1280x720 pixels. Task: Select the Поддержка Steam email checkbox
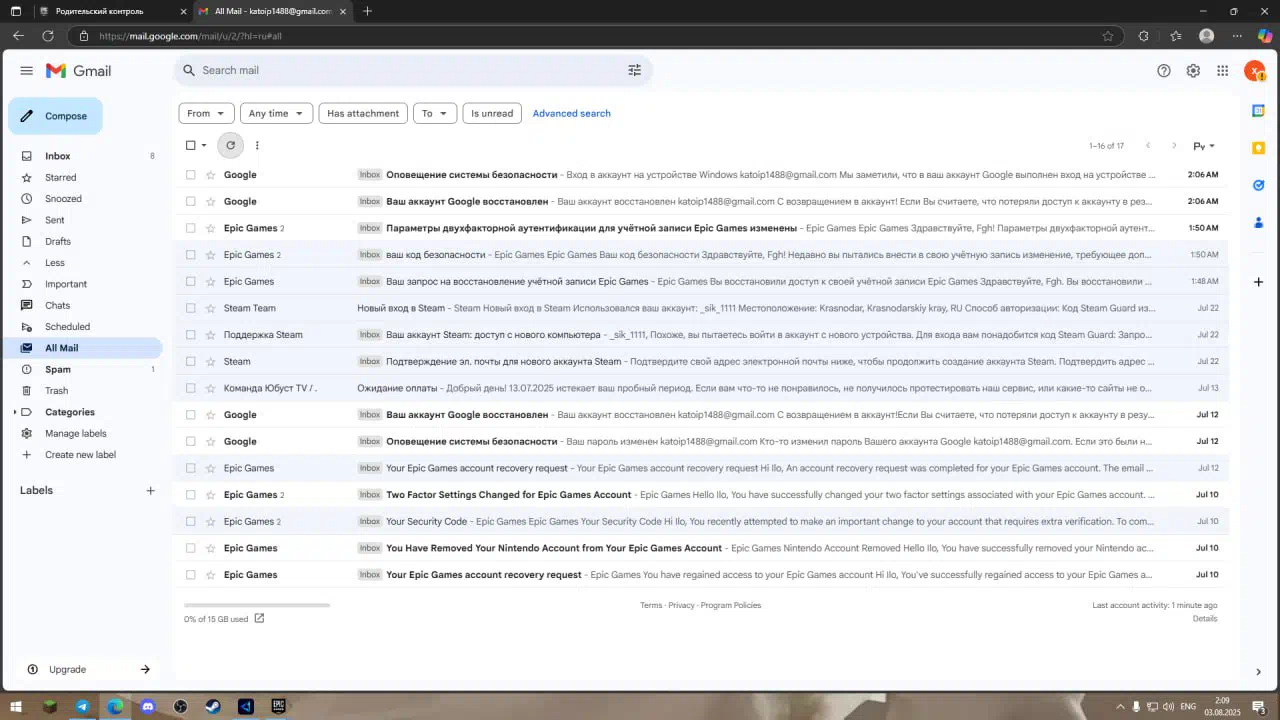point(191,335)
